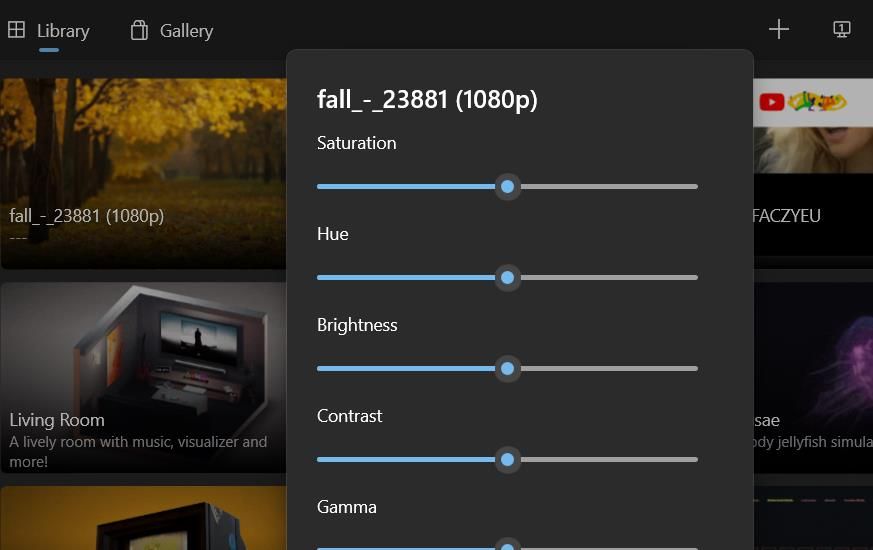Screen dimensions: 873x550
Task: Click the far right end of Saturation track
Action: tap(694, 187)
